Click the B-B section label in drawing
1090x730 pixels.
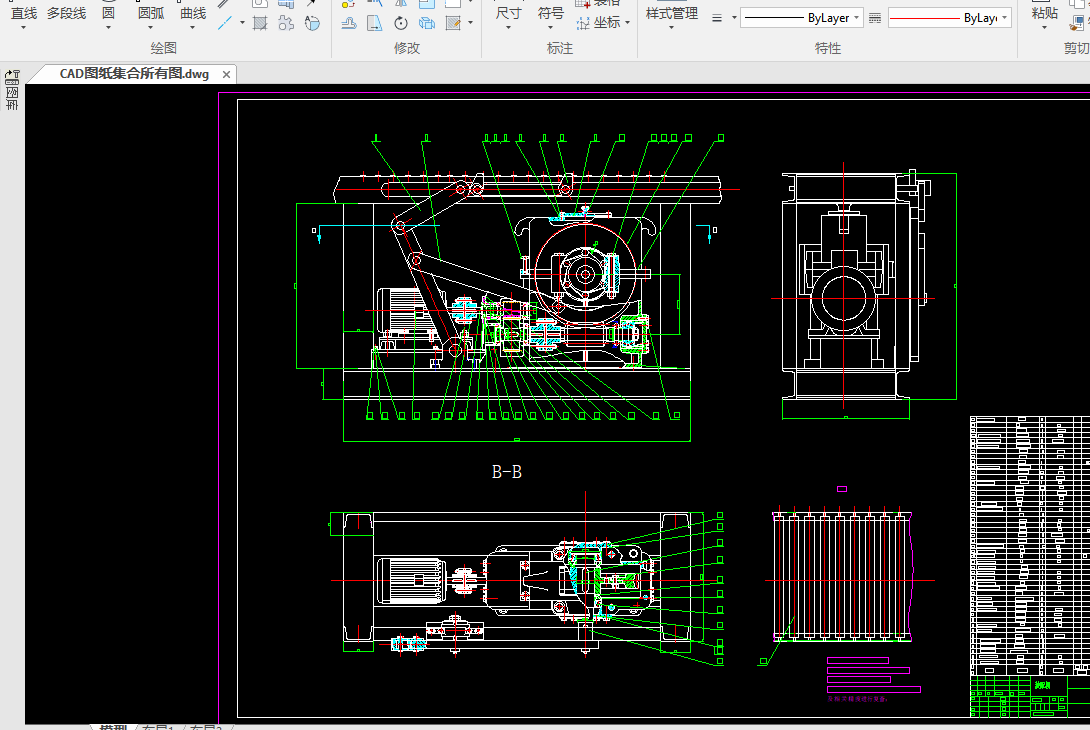tap(507, 472)
